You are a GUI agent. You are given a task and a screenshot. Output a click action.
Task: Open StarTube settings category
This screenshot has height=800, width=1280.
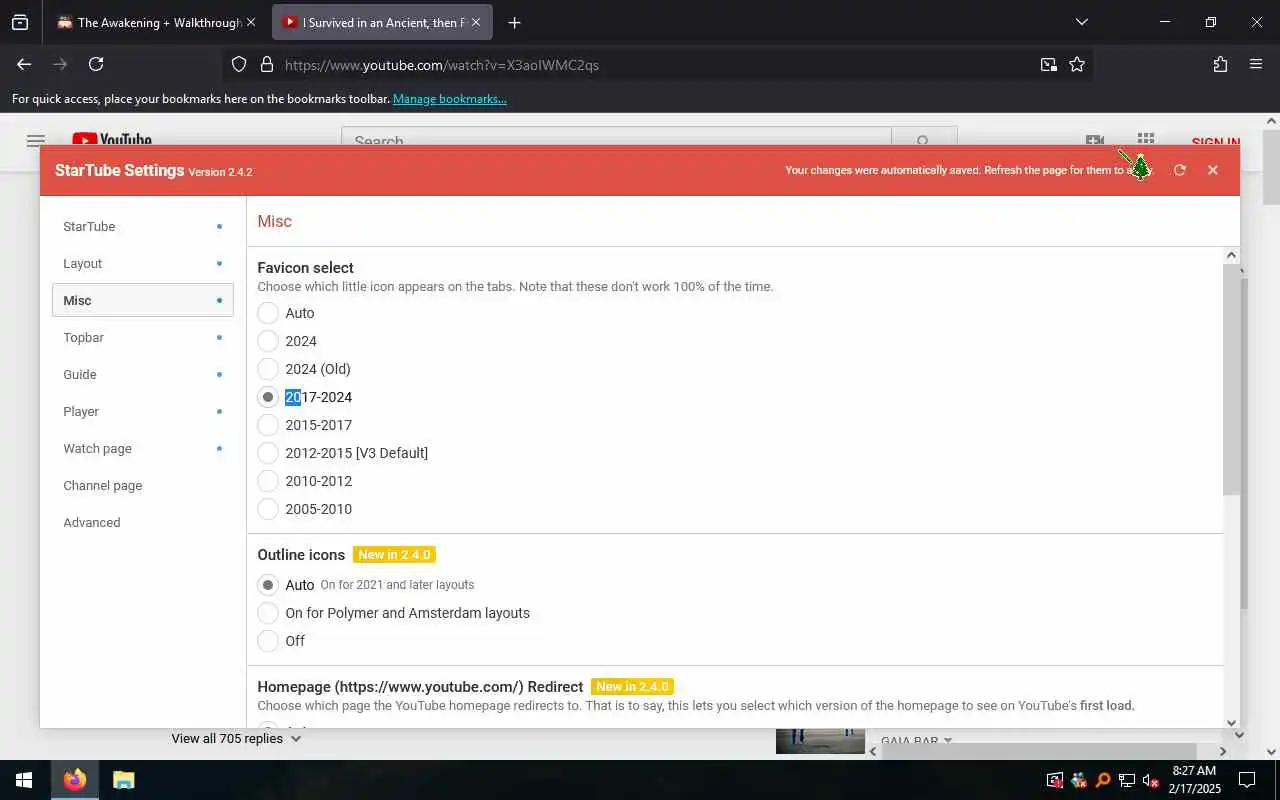point(142,226)
